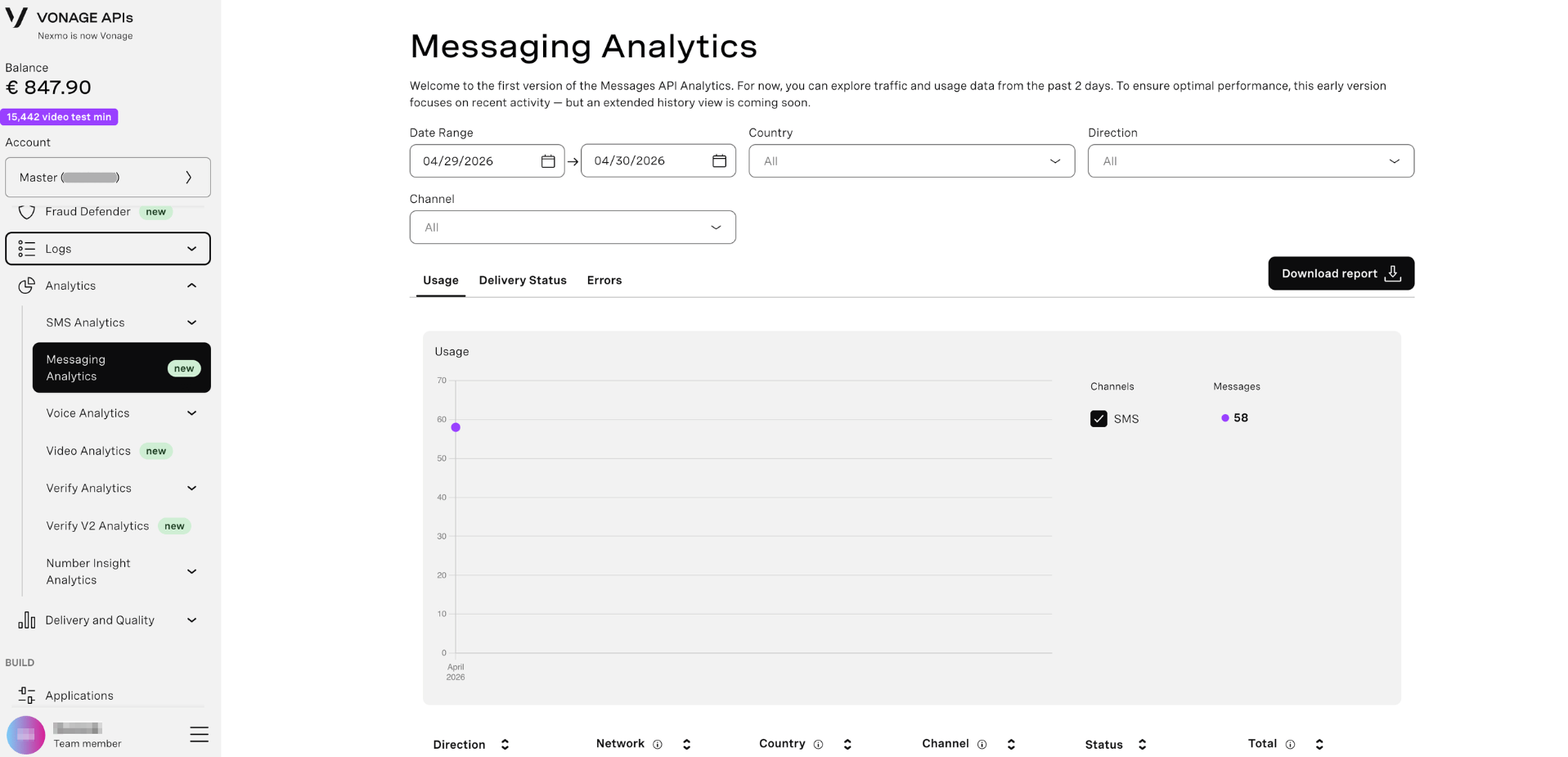
Task: Click the 15,442 video test min badge
Action: [x=59, y=117]
